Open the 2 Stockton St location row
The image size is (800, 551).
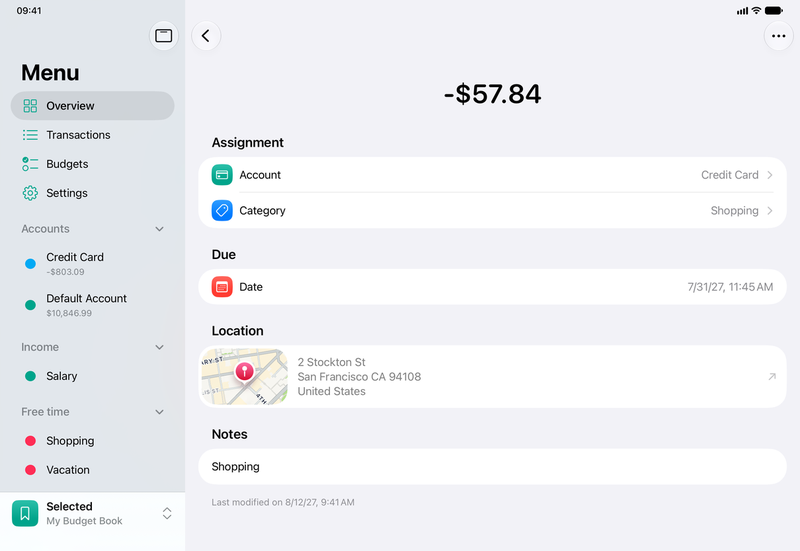click(x=492, y=377)
